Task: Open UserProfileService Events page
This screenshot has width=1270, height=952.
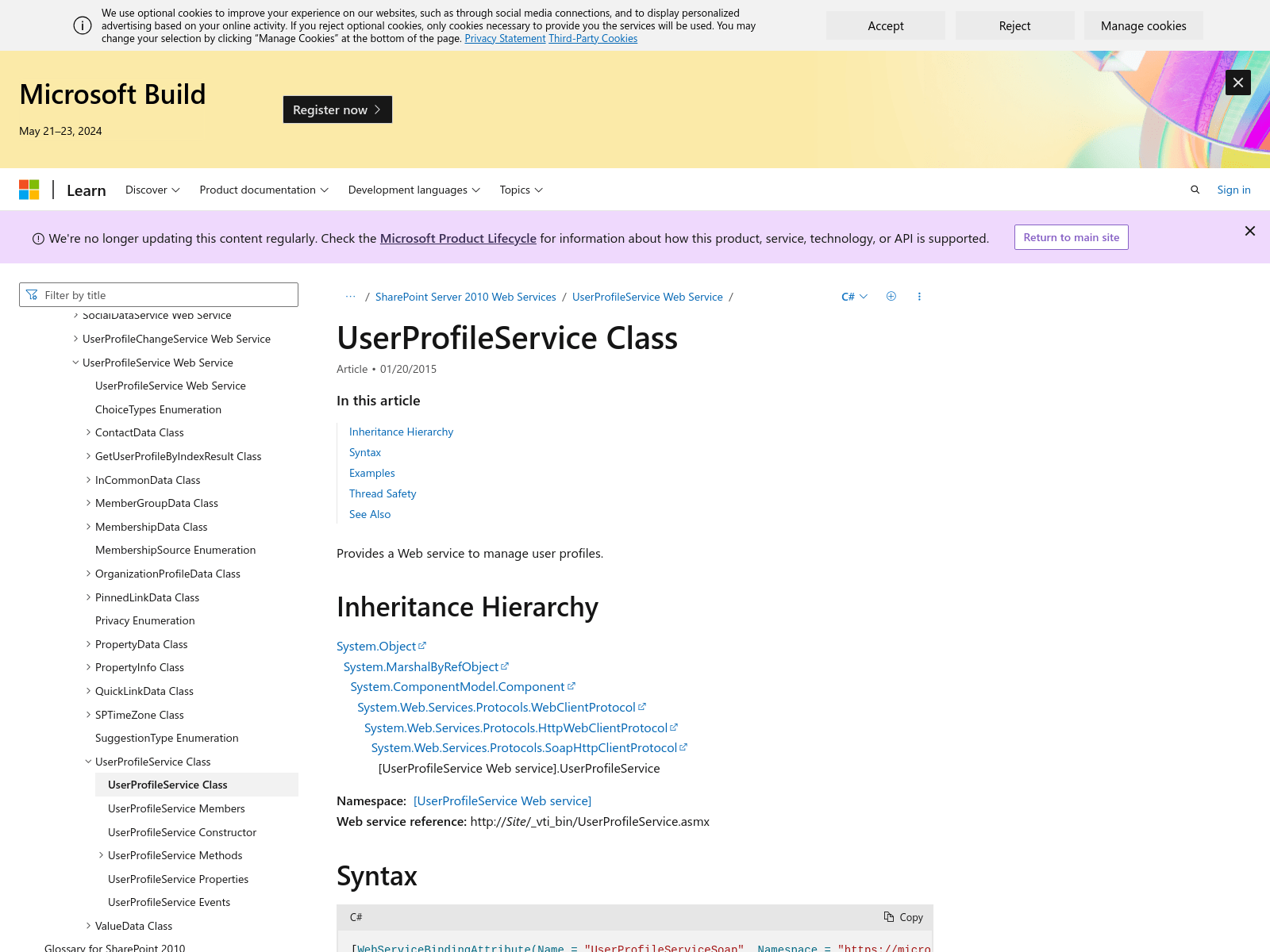Action: click(169, 902)
